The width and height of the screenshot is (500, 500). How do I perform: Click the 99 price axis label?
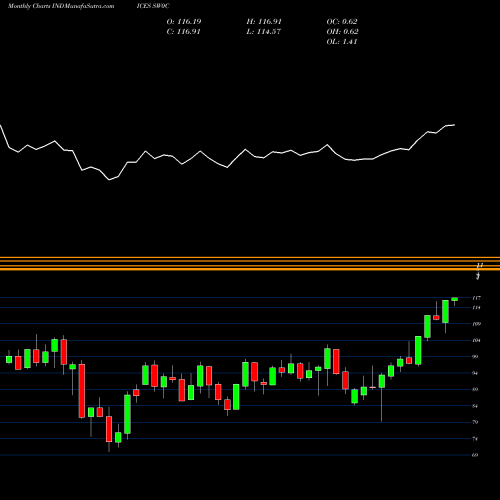click(x=475, y=357)
